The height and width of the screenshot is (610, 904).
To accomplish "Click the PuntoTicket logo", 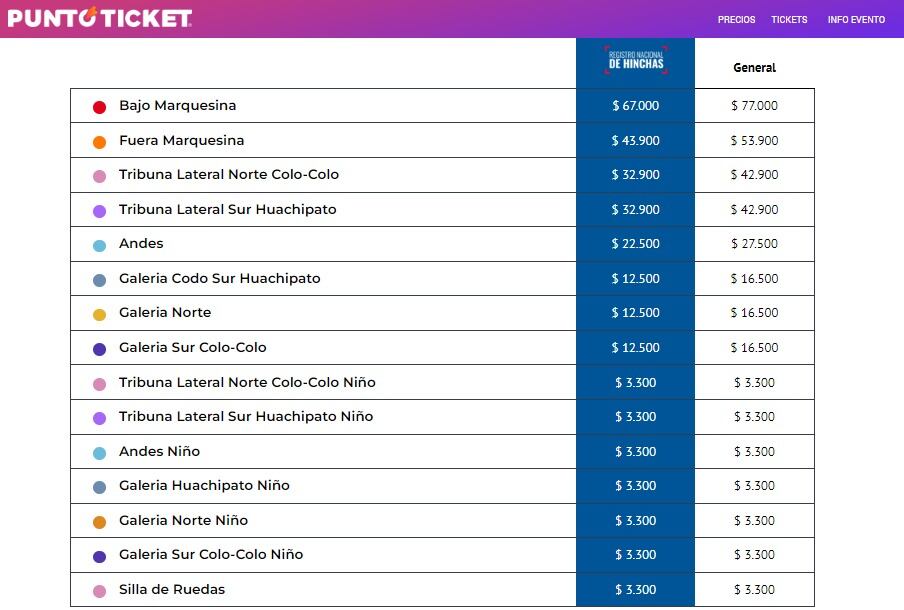I will (99, 17).
